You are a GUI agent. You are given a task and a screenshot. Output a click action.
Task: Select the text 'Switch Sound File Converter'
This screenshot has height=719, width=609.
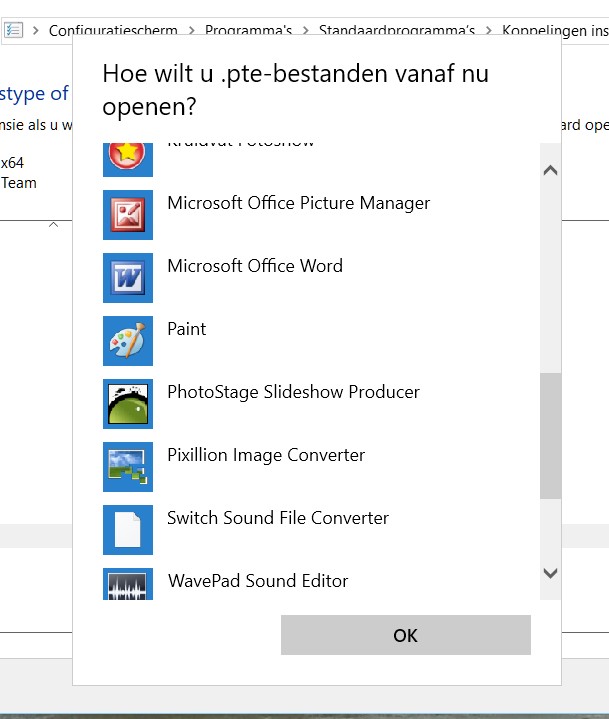(278, 518)
